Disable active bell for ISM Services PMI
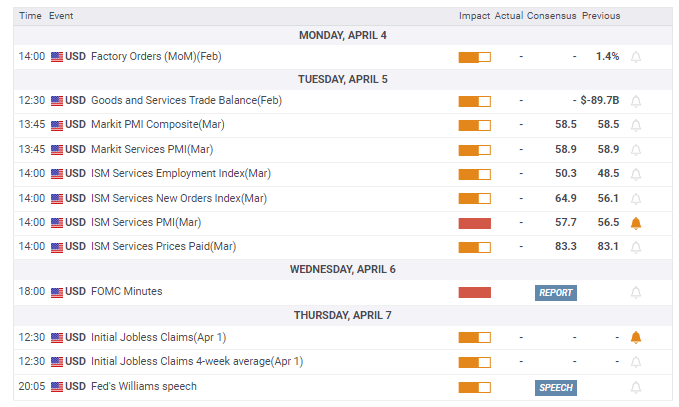The height and width of the screenshot is (407, 679). (x=636, y=223)
